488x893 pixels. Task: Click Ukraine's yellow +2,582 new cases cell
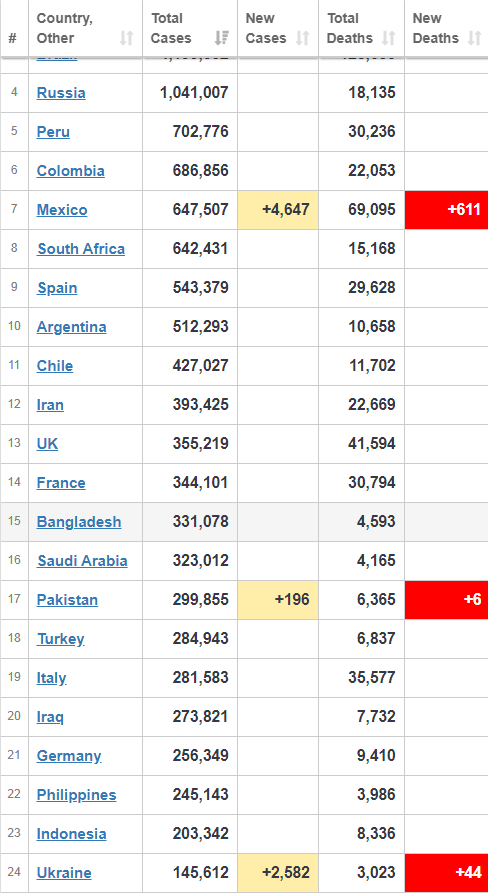coord(278,872)
